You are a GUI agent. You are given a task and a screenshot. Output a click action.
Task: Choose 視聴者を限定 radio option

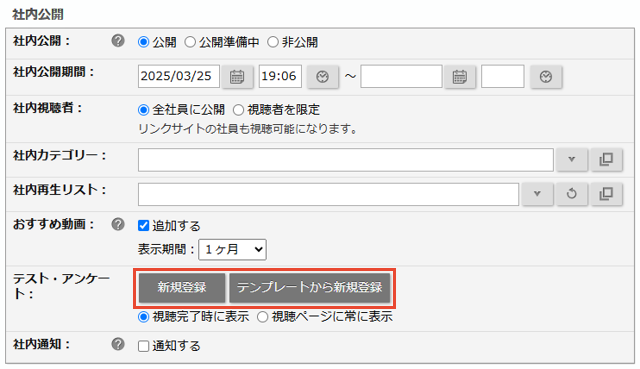(238, 110)
